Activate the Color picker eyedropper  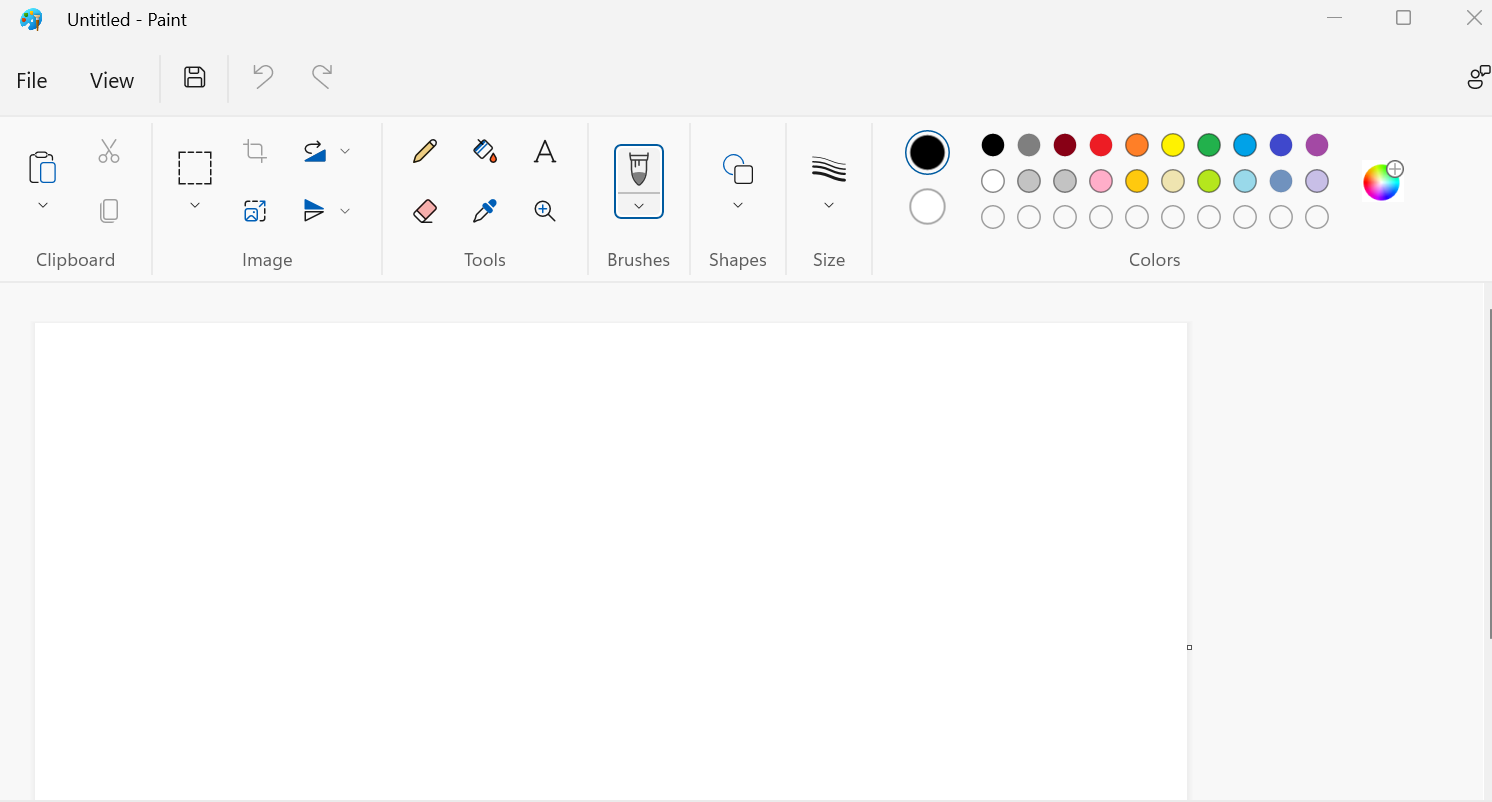[485, 211]
